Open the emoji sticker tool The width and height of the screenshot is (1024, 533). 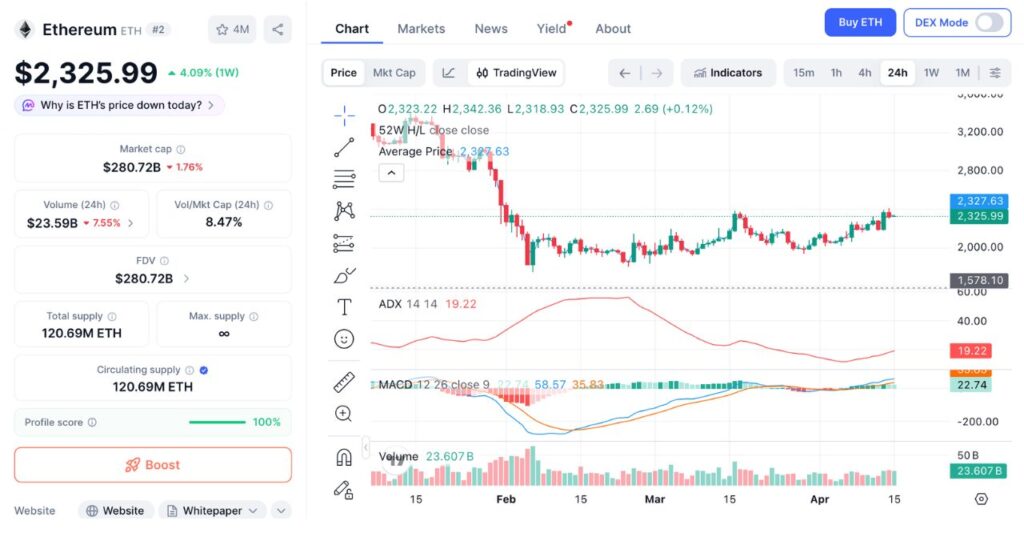[x=344, y=339]
